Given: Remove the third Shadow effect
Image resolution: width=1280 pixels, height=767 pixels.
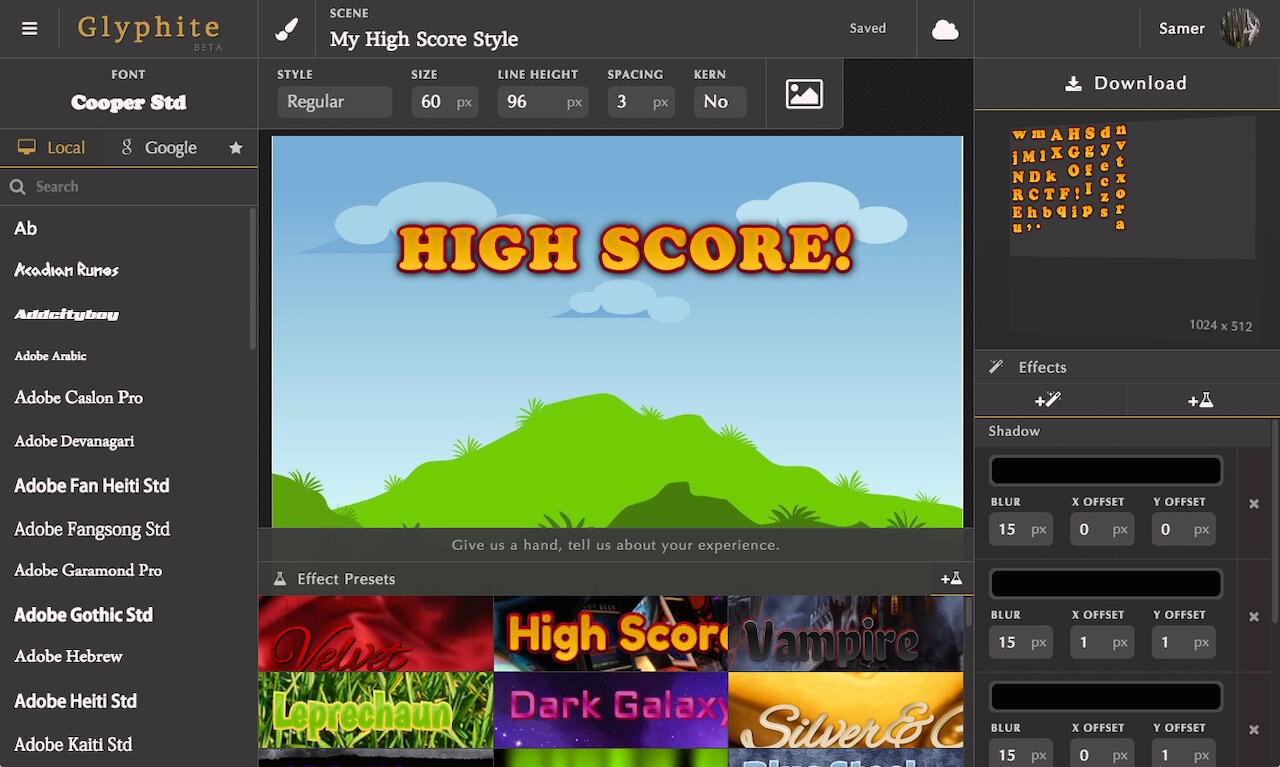Looking at the screenshot, I should (1254, 730).
